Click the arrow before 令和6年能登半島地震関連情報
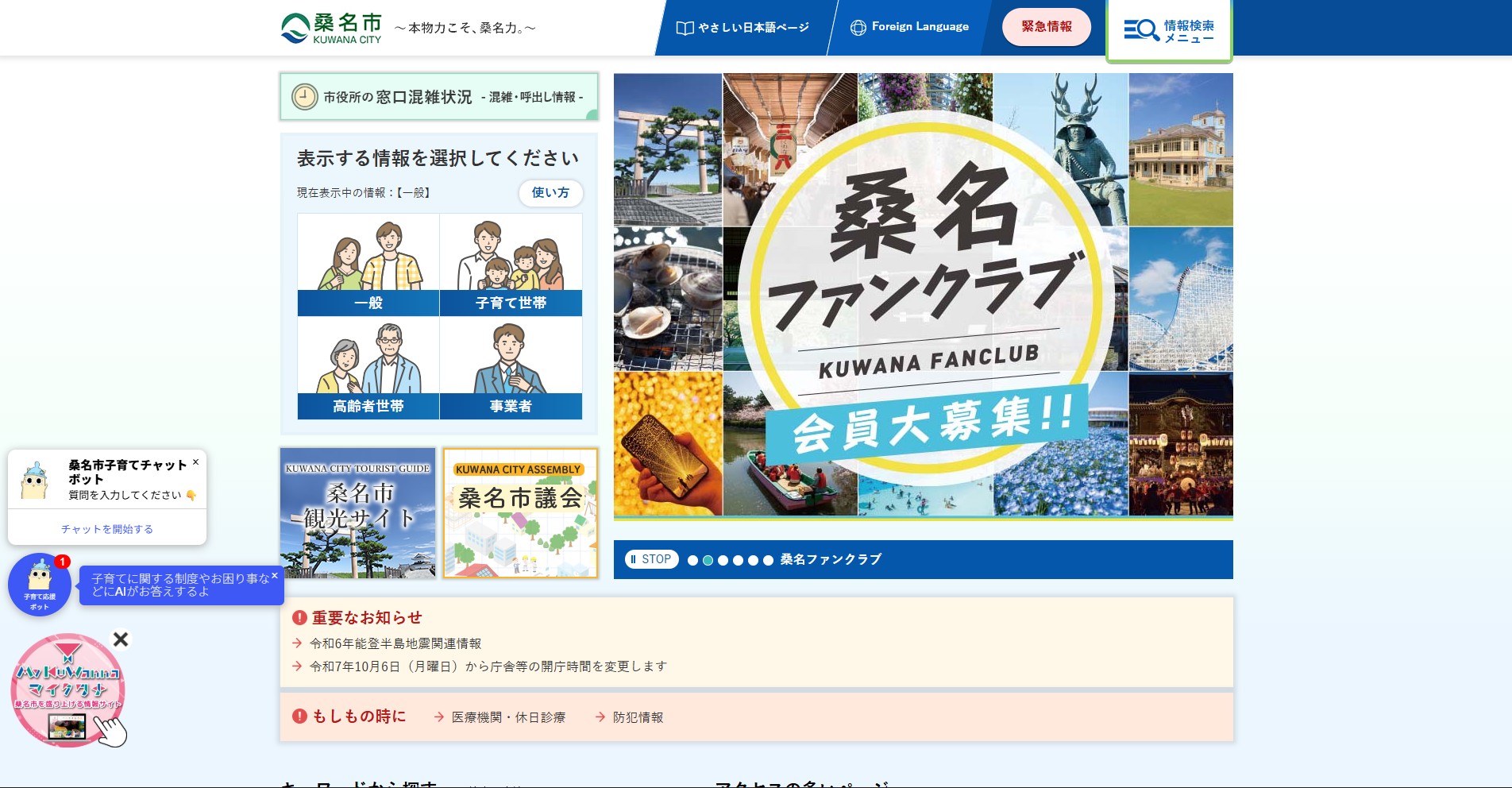1512x788 pixels. 297,643
